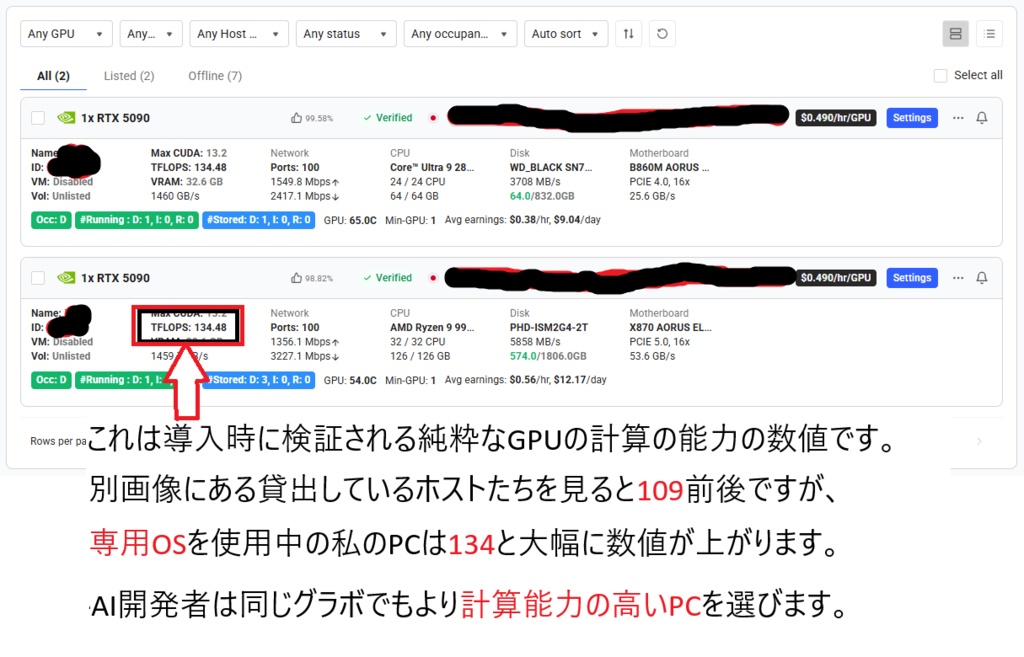Click NVIDIA logo of the AMD Ryzen 9 machine
Viewport: 1024px width, 657px height.
click(x=66, y=278)
